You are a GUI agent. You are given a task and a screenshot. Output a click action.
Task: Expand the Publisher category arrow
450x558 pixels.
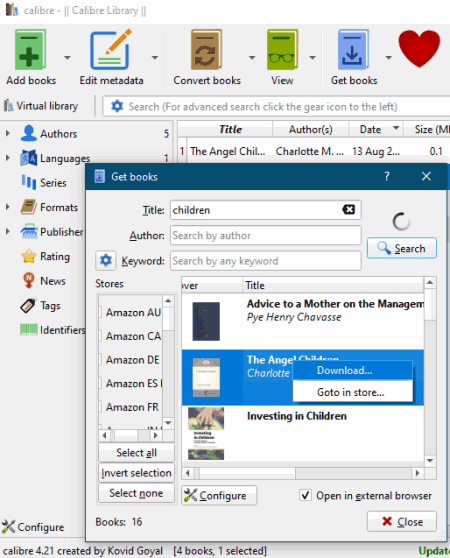click(x=7, y=231)
